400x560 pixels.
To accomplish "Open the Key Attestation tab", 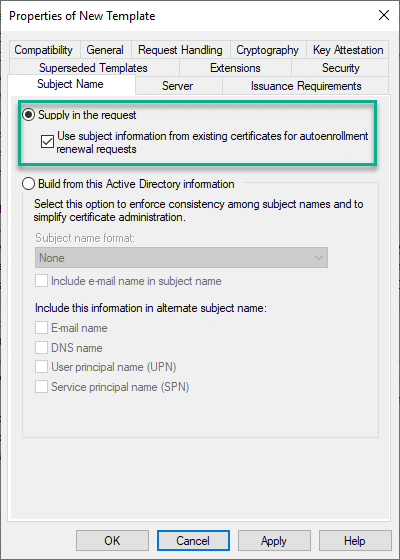I will click(x=348, y=50).
